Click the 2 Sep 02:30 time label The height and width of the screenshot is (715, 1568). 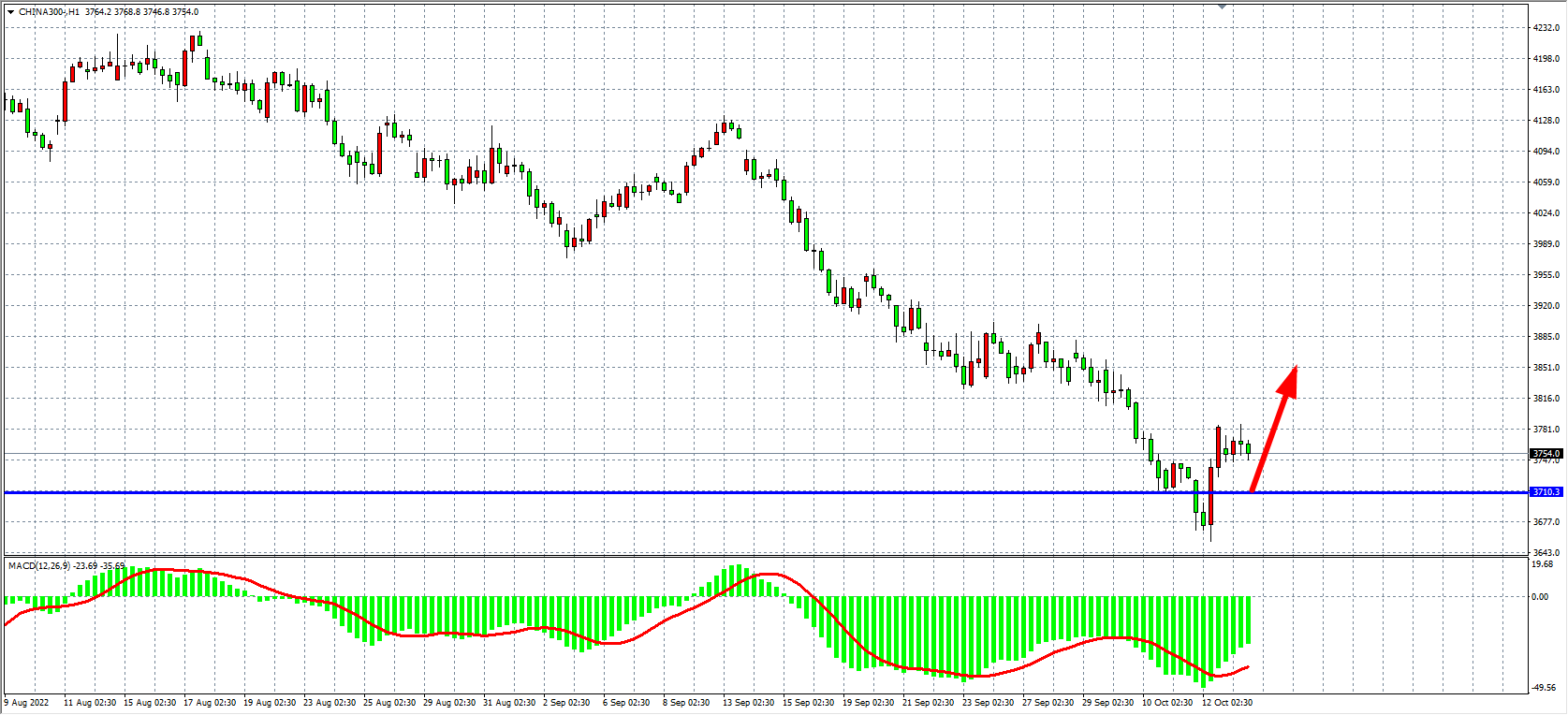pos(566,702)
